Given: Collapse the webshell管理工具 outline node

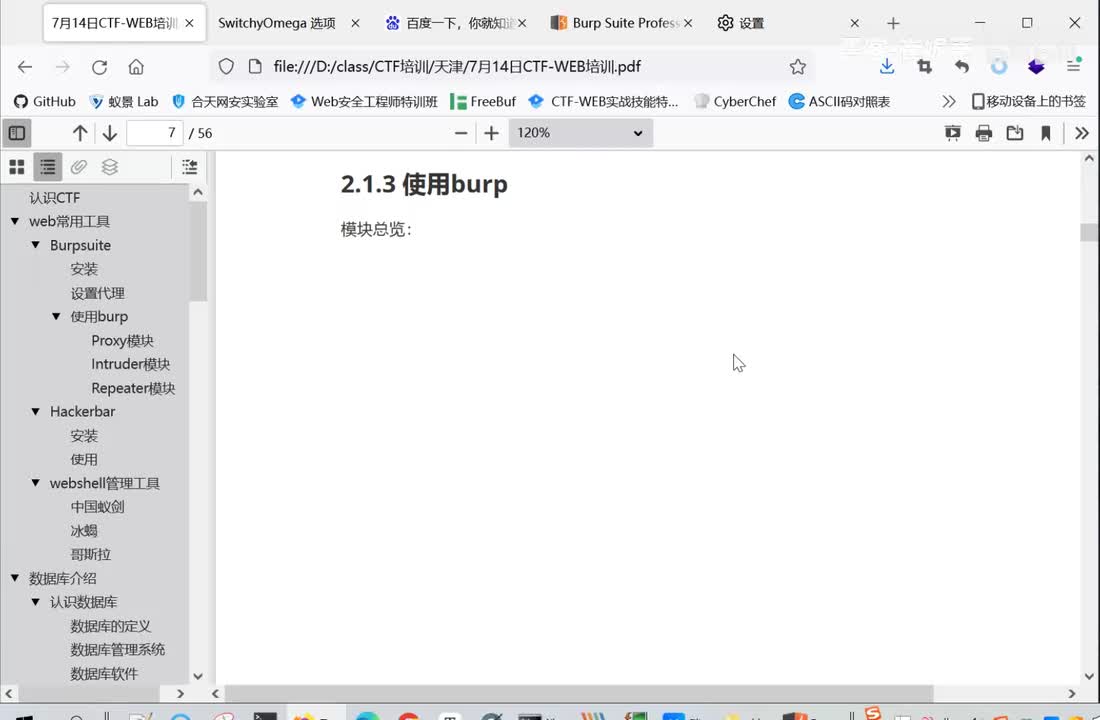Looking at the screenshot, I should pyautogui.click(x=36, y=483).
